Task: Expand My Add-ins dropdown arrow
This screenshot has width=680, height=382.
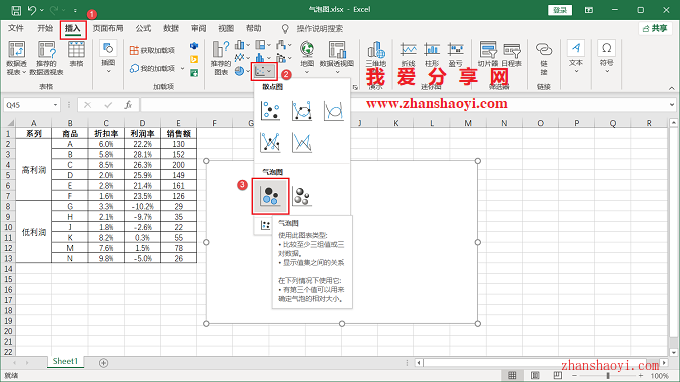Action: pyautogui.click(x=183, y=69)
